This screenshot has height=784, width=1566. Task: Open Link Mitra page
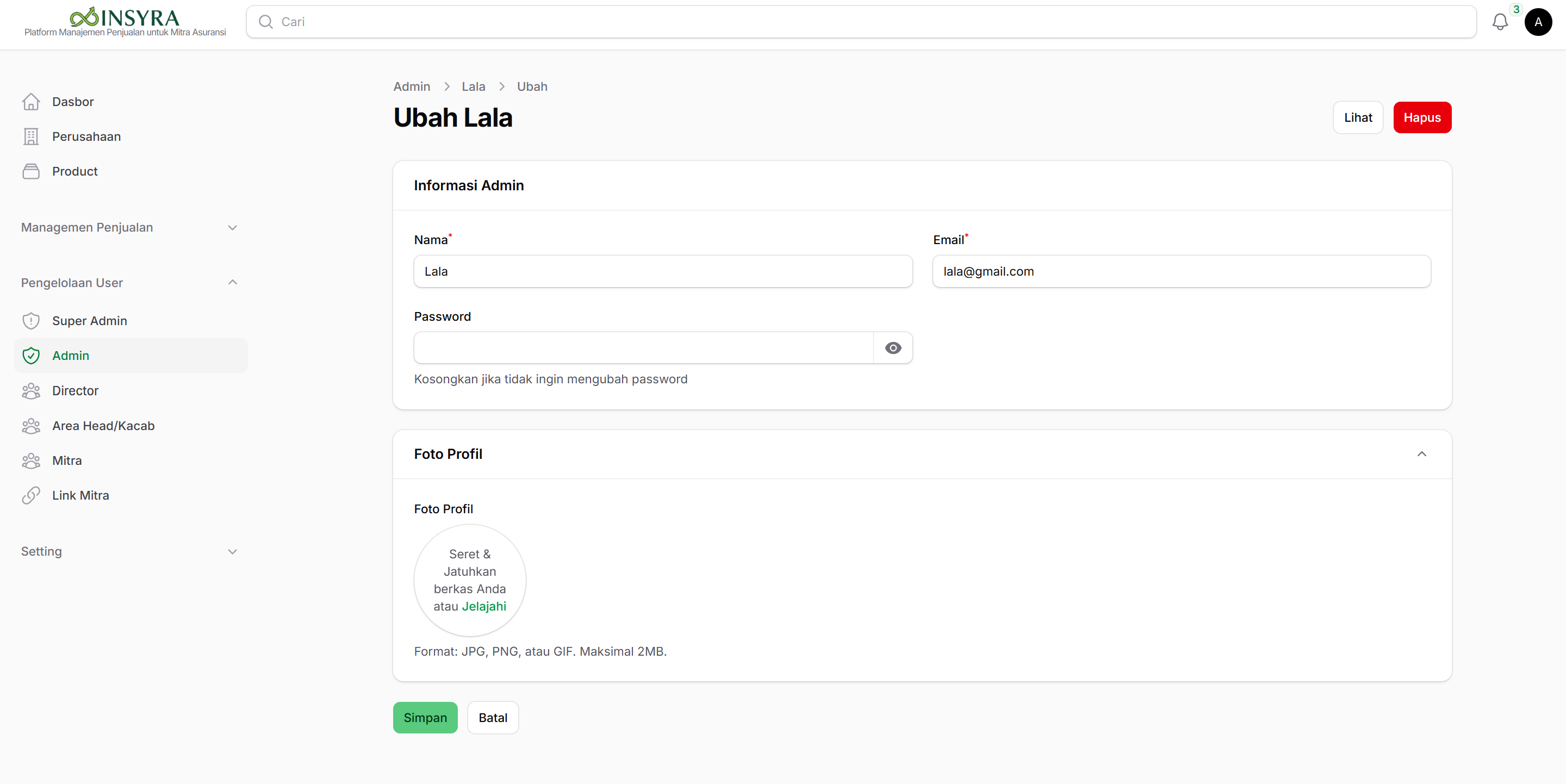point(130,495)
